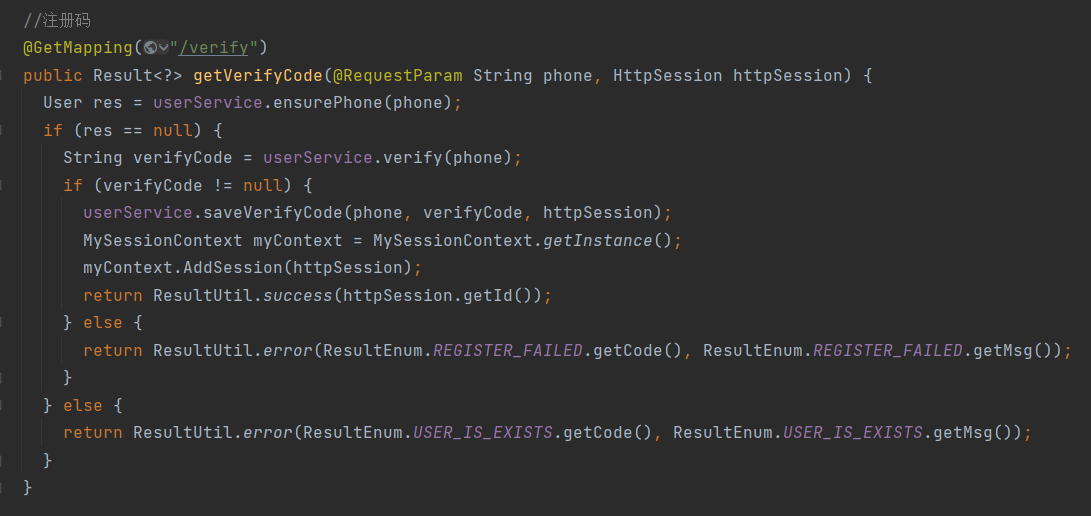Collapse the 'if (res == null)' block
The height and width of the screenshot is (516, 1091).
pos(3,131)
